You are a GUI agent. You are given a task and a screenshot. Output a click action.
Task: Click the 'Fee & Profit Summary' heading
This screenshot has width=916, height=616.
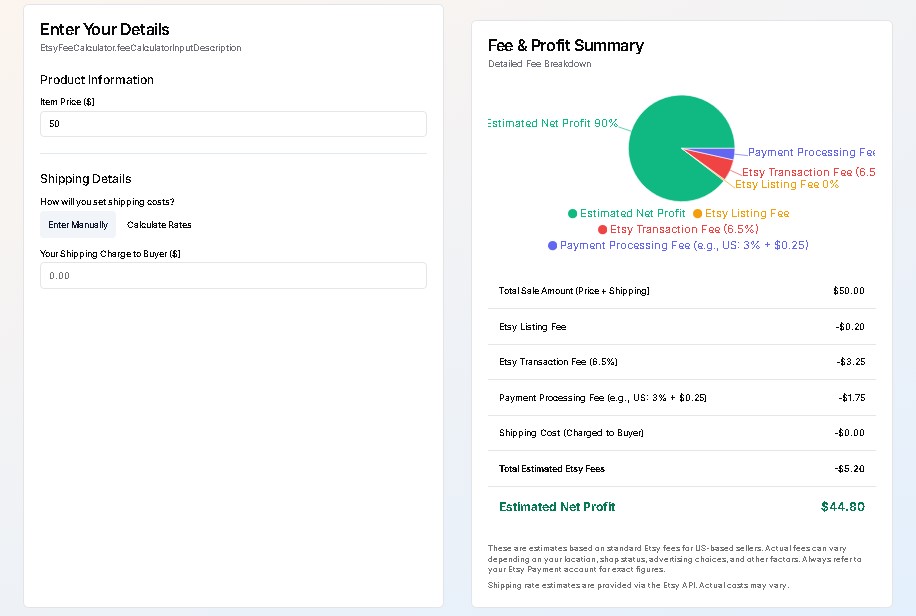(x=565, y=46)
